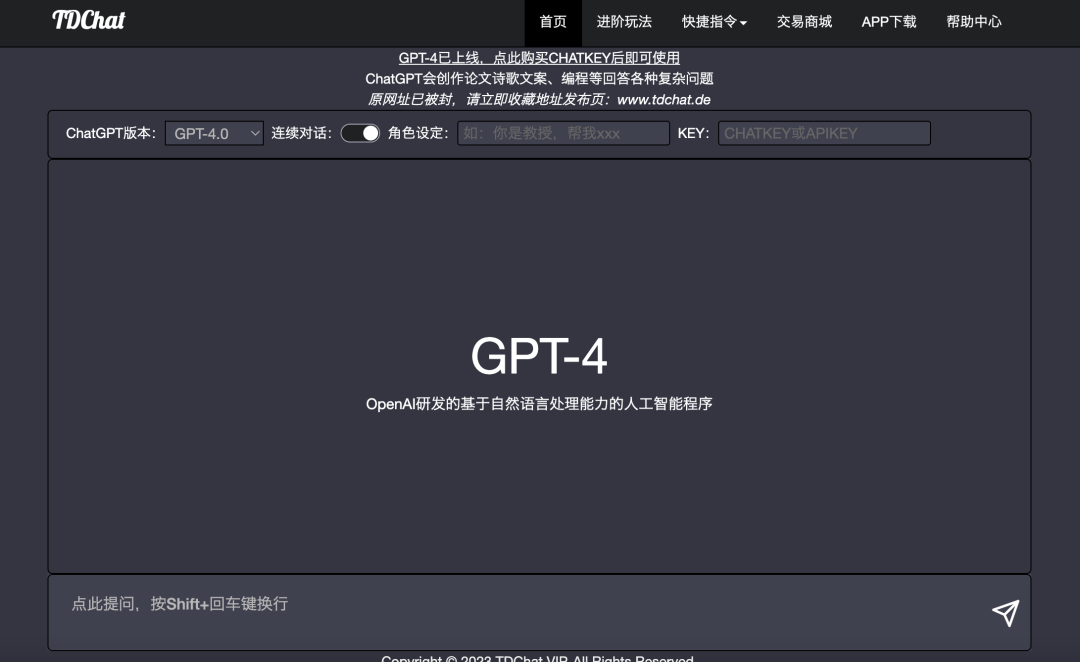Click the ChatGPT版本 label
The width and height of the screenshot is (1080, 662).
tap(111, 133)
